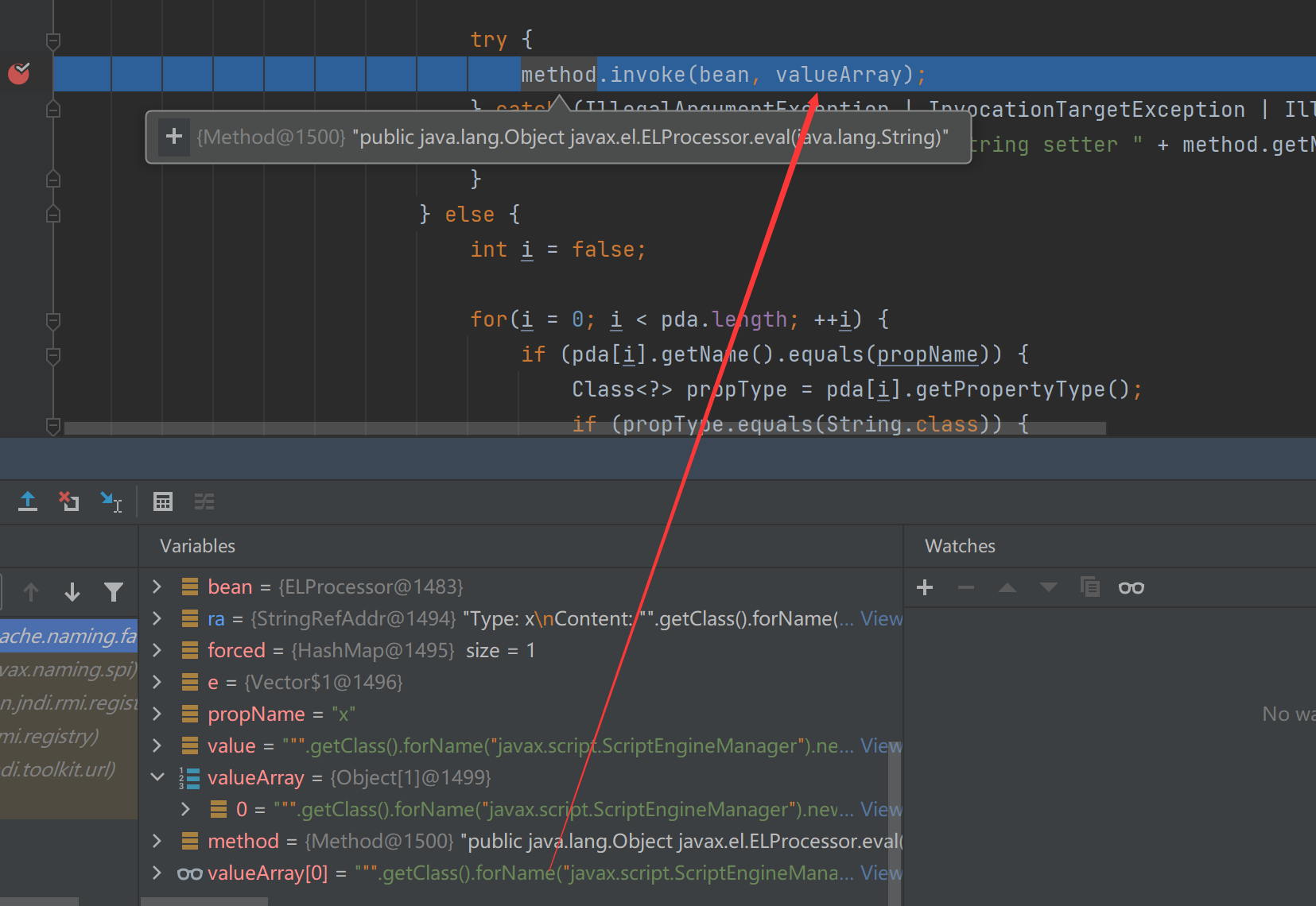
Task: Click the View link next to valueArray[0]
Action: 881,873
